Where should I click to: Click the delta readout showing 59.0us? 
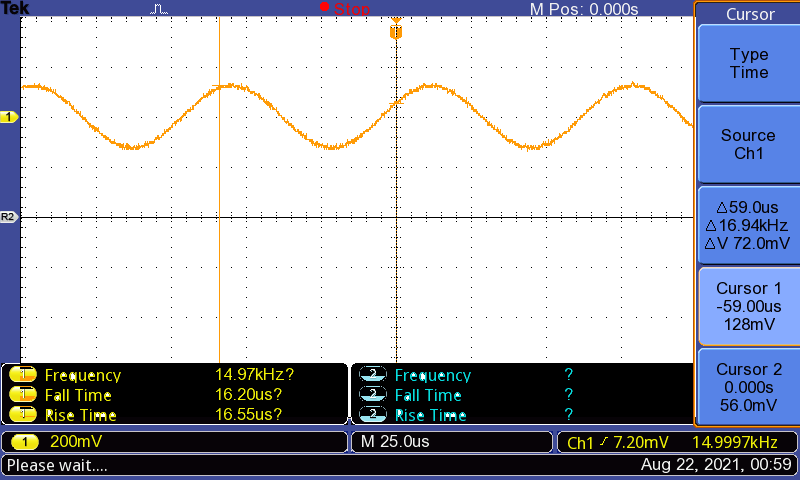[747, 208]
